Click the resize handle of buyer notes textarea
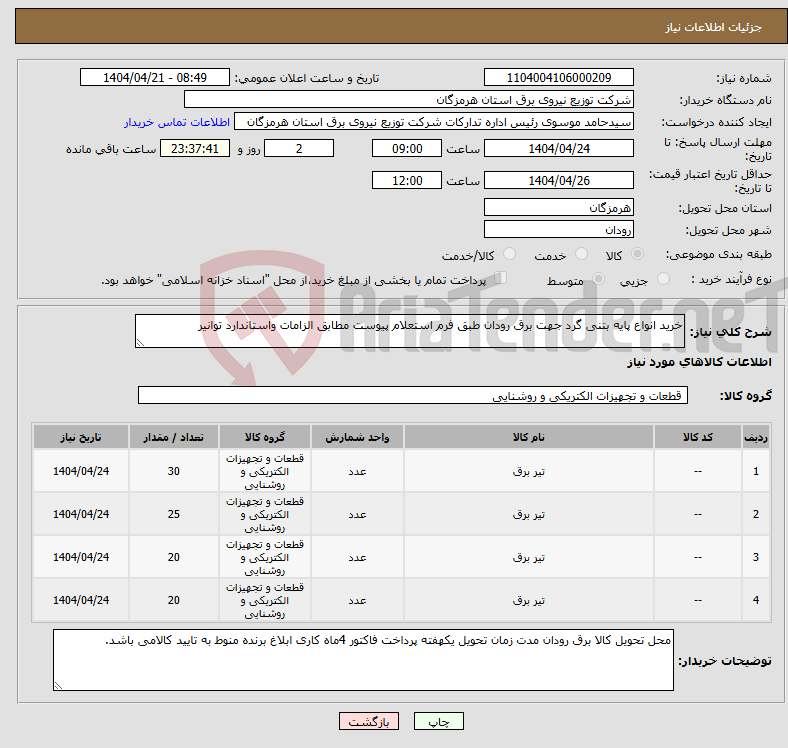788x748 pixels. pos(58,686)
